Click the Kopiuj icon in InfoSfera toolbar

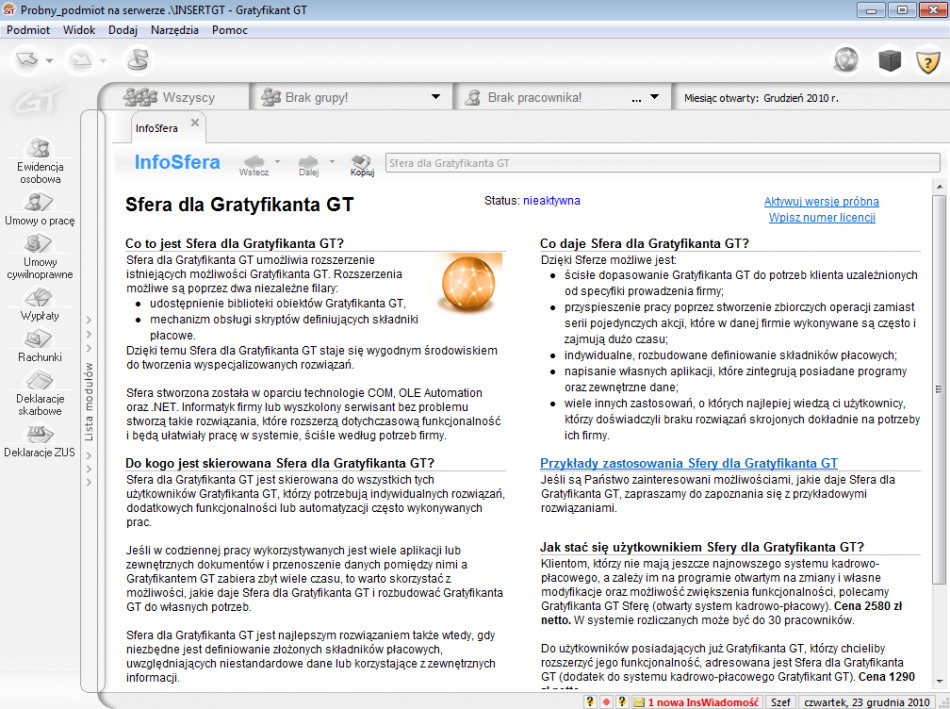click(x=362, y=164)
